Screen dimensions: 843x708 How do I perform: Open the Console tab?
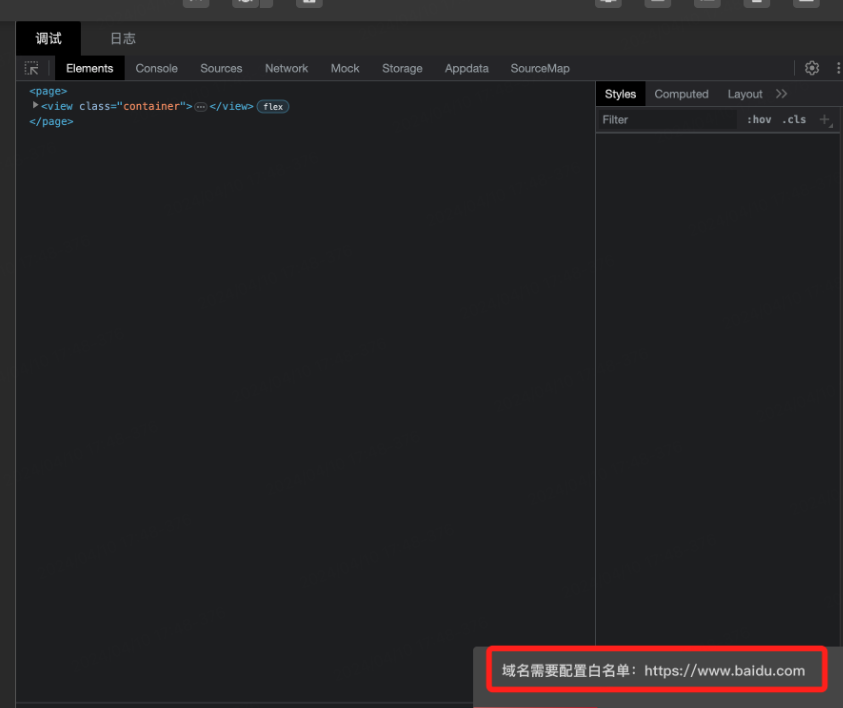click(x=156, y=68)
